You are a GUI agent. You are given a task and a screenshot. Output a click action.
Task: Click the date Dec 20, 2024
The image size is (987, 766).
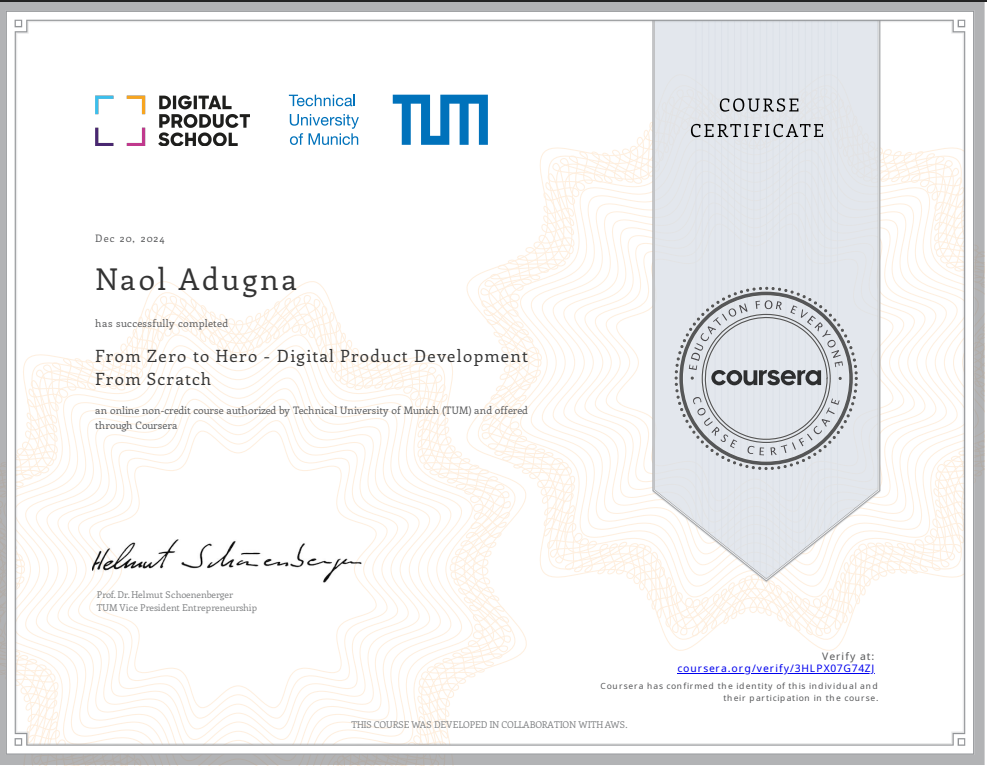point(130,239)
